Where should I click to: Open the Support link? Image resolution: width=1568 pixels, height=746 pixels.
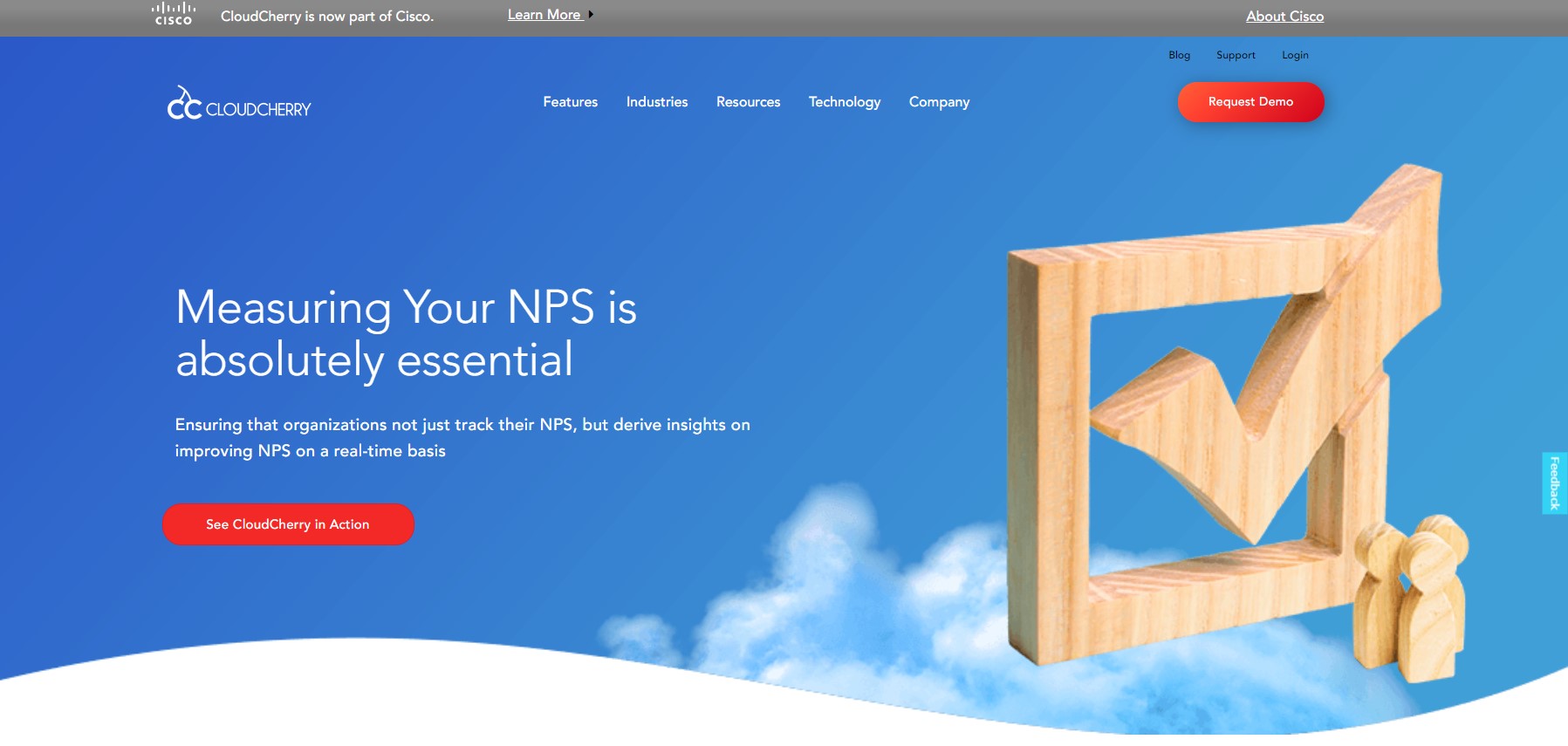click(1236, 55)
